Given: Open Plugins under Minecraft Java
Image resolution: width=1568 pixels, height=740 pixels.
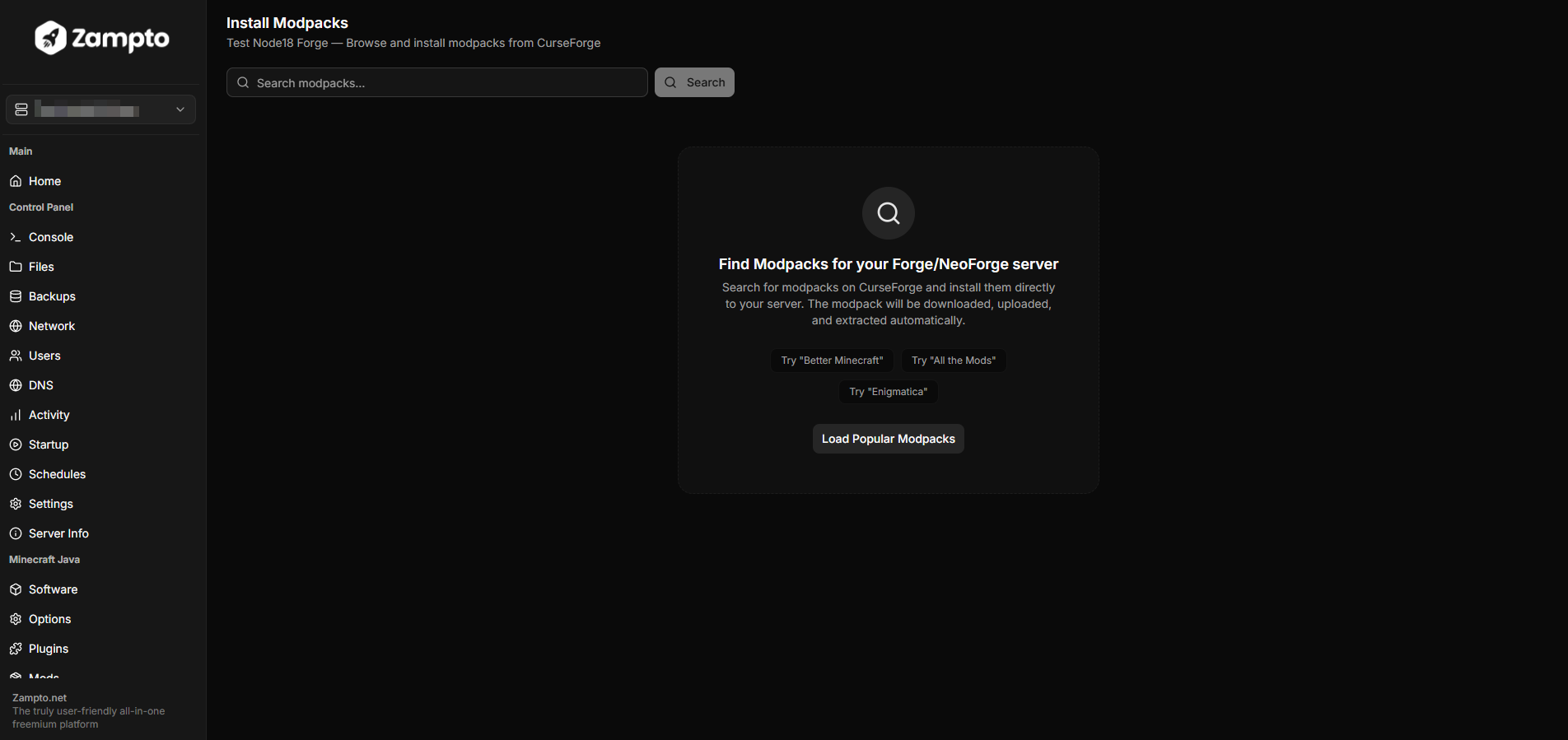Looking at the screenshot, I should pyautogui.click(x=100, y=649).
